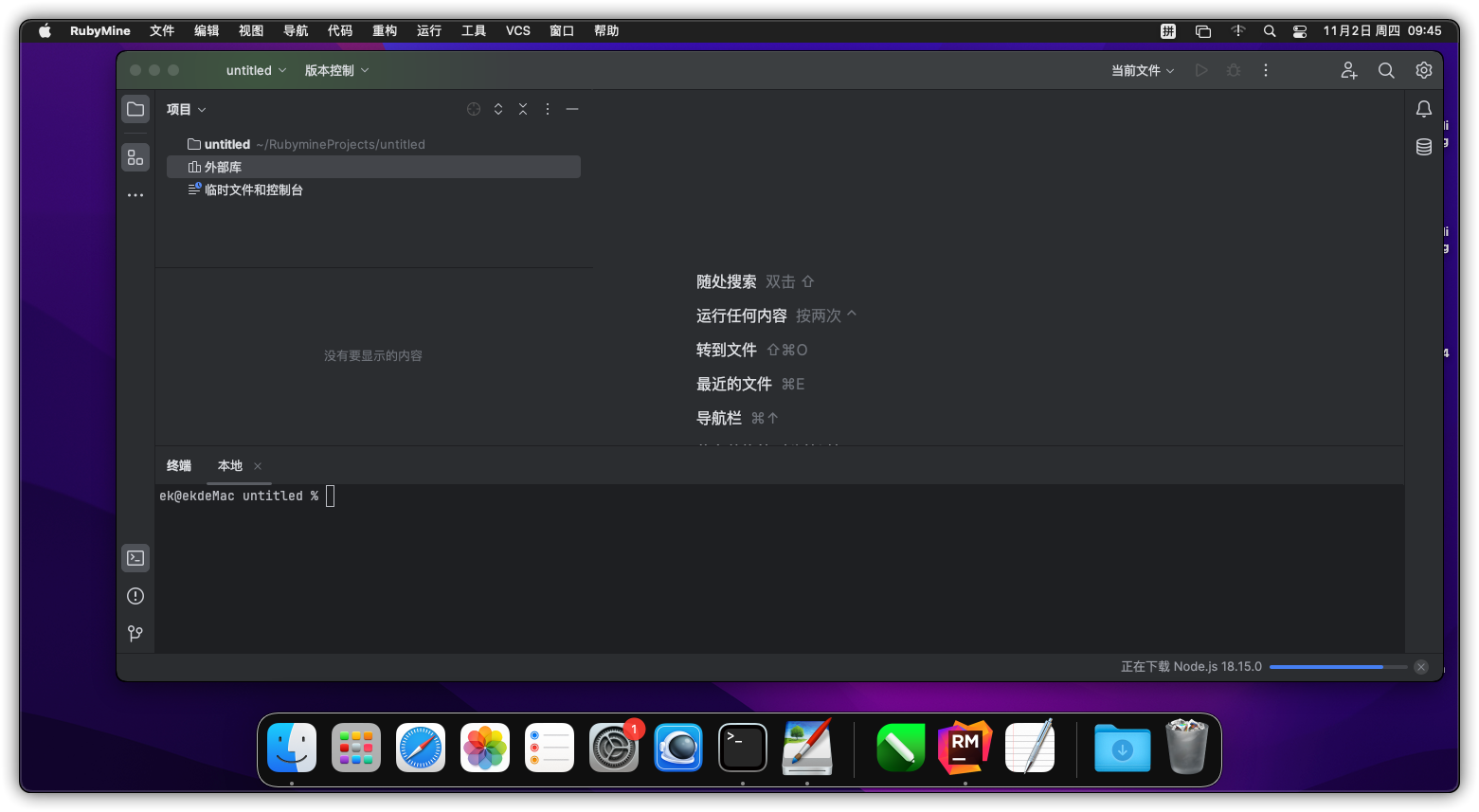Open the 编辑 menu
Screen dimensions: 1479x812
pyautogui.click(x=207, y=31)
